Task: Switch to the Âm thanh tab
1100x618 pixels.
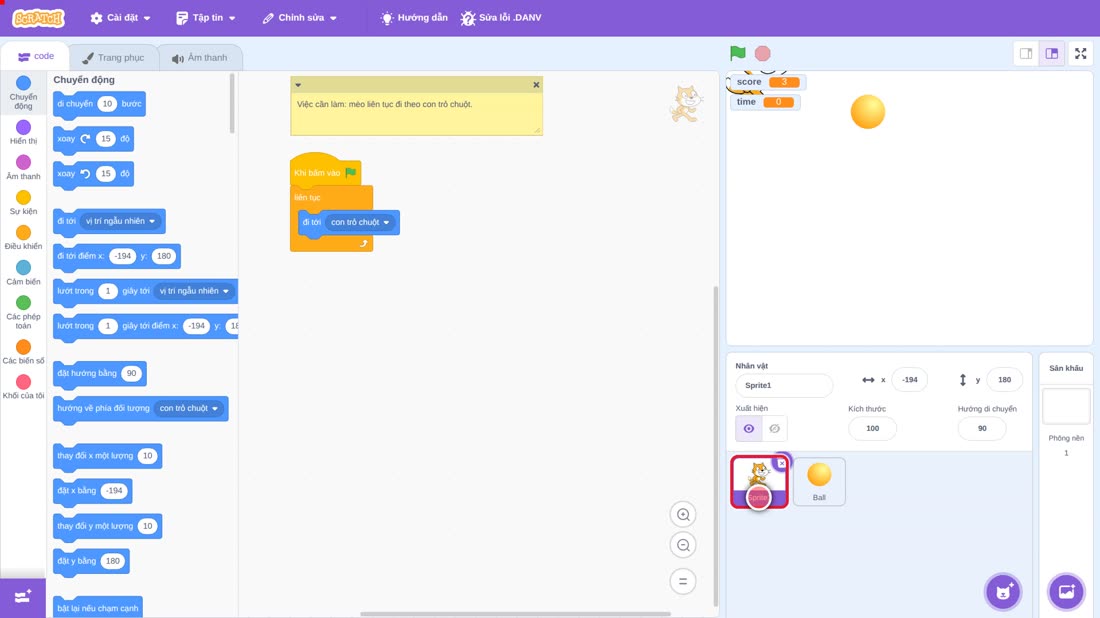Action: tap(200, 58)
